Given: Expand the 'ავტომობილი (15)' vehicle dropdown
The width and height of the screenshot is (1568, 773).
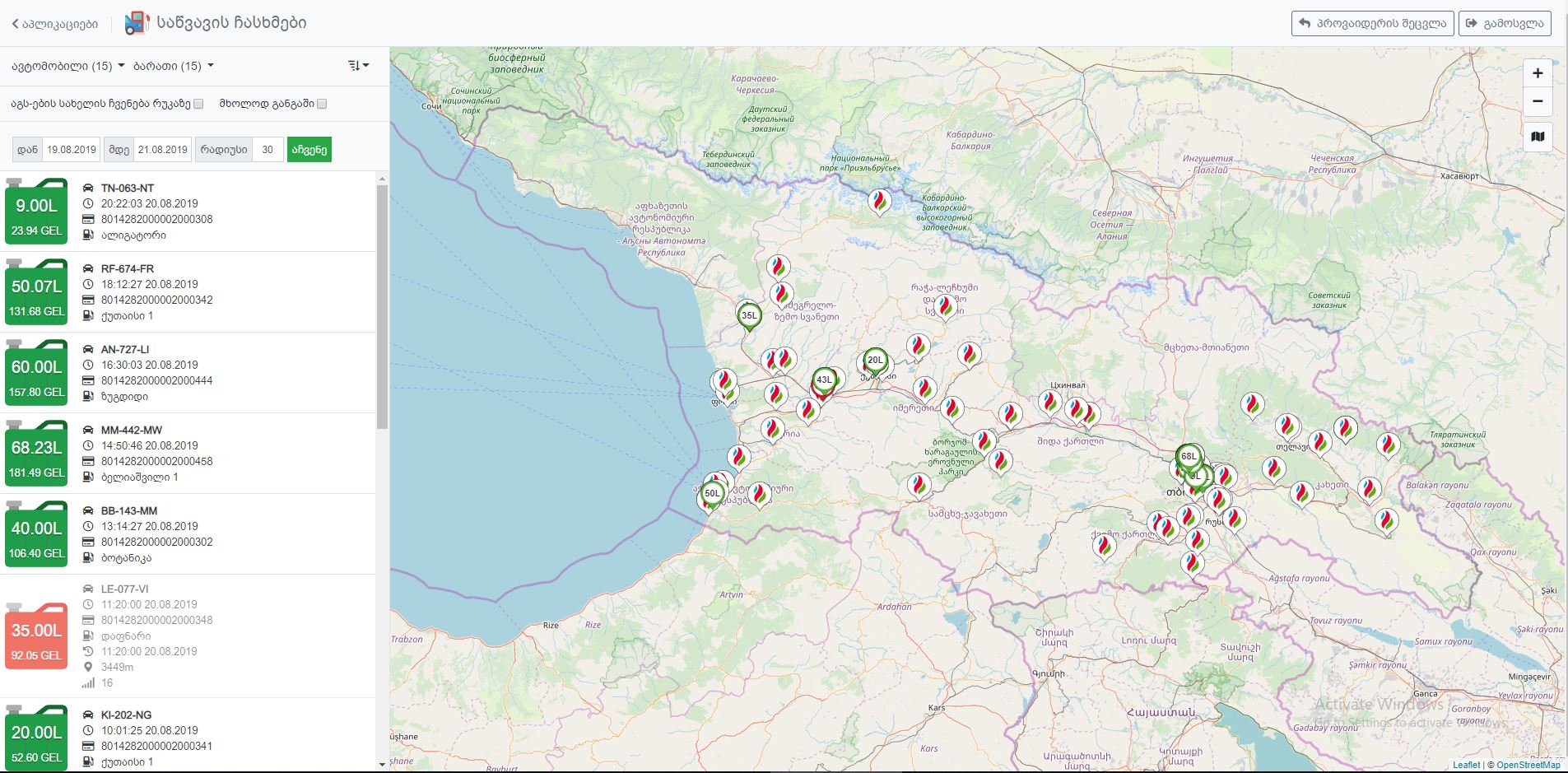Looking at the screenshot, I should [x=67, y=66].
